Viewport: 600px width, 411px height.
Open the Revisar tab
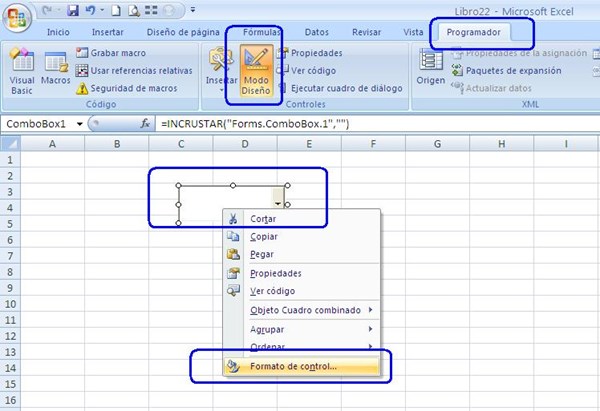tap(366, 32)
